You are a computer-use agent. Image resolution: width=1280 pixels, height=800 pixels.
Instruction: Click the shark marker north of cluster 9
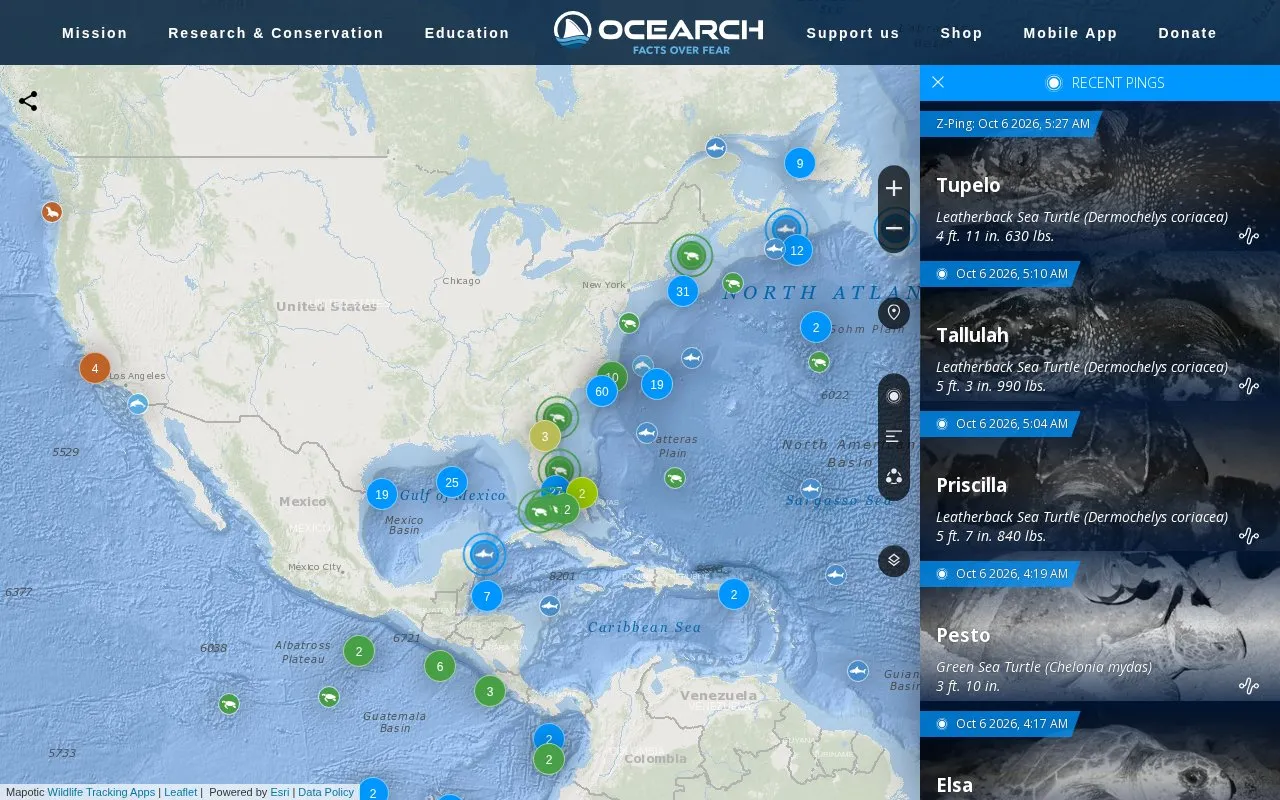point(716,148)
